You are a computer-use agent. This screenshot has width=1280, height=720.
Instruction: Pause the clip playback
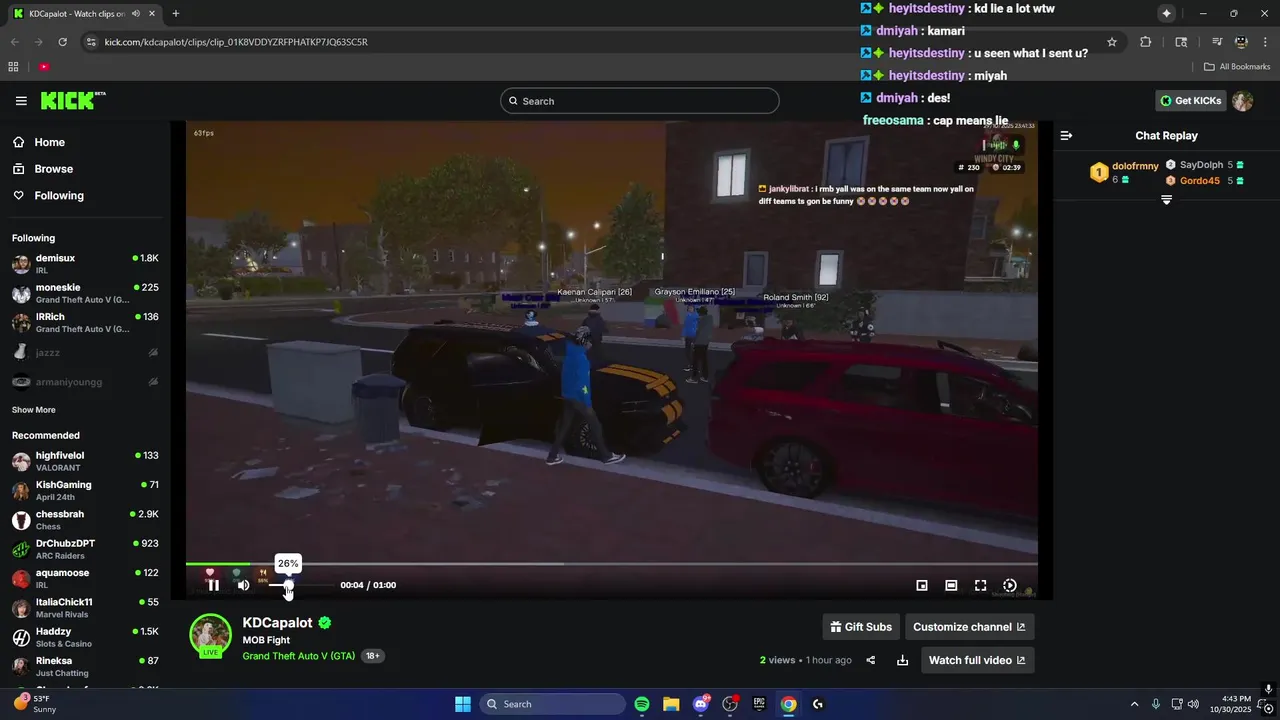coord(213,585)
